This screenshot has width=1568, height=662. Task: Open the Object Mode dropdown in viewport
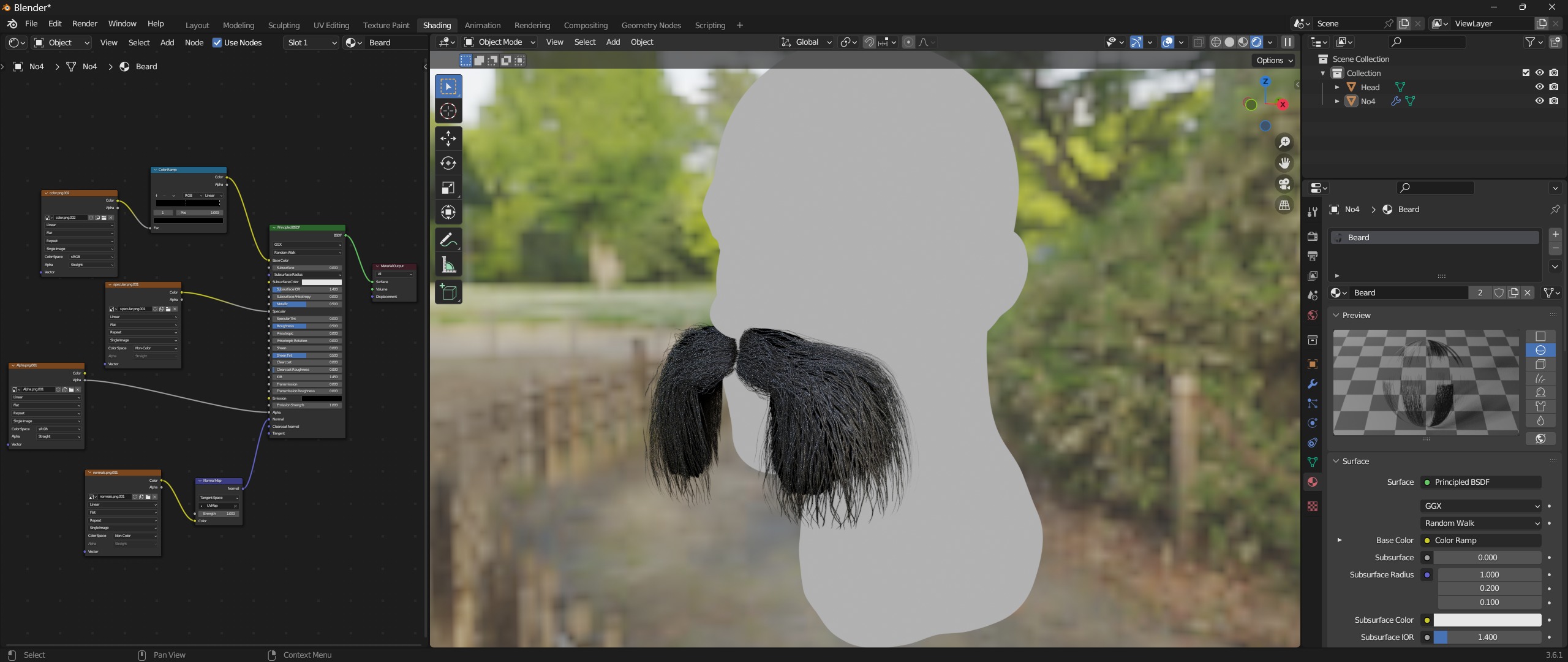coord(500,42)
